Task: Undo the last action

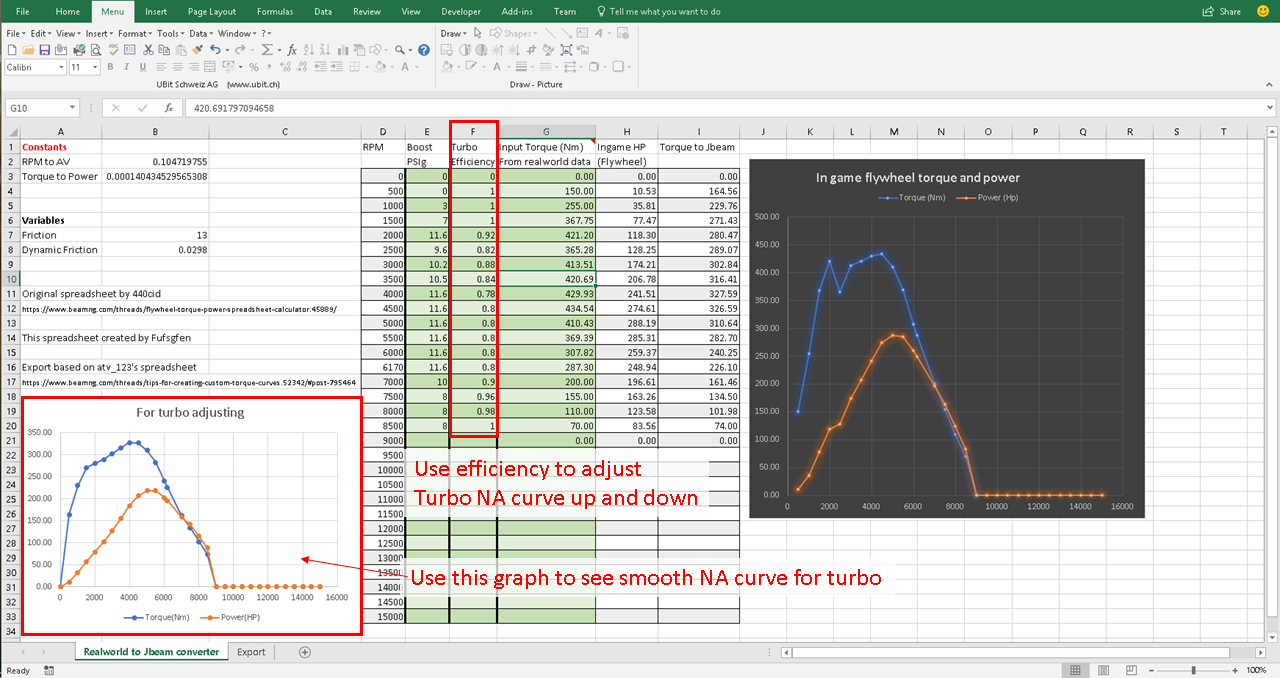Action: pos(215,49)
